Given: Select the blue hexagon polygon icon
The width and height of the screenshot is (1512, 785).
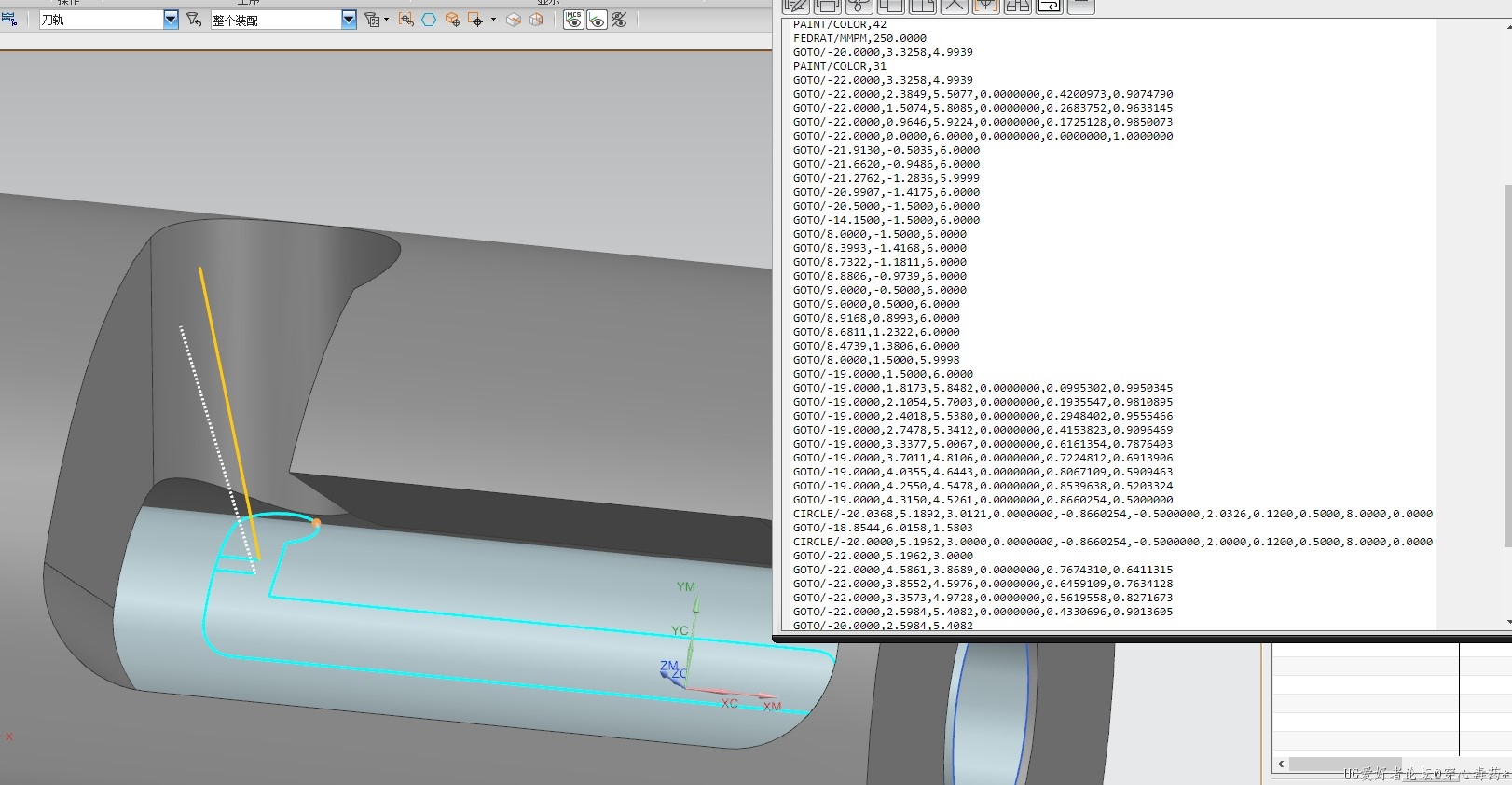Looking at the screenshot, I should (x=429, y=20).
